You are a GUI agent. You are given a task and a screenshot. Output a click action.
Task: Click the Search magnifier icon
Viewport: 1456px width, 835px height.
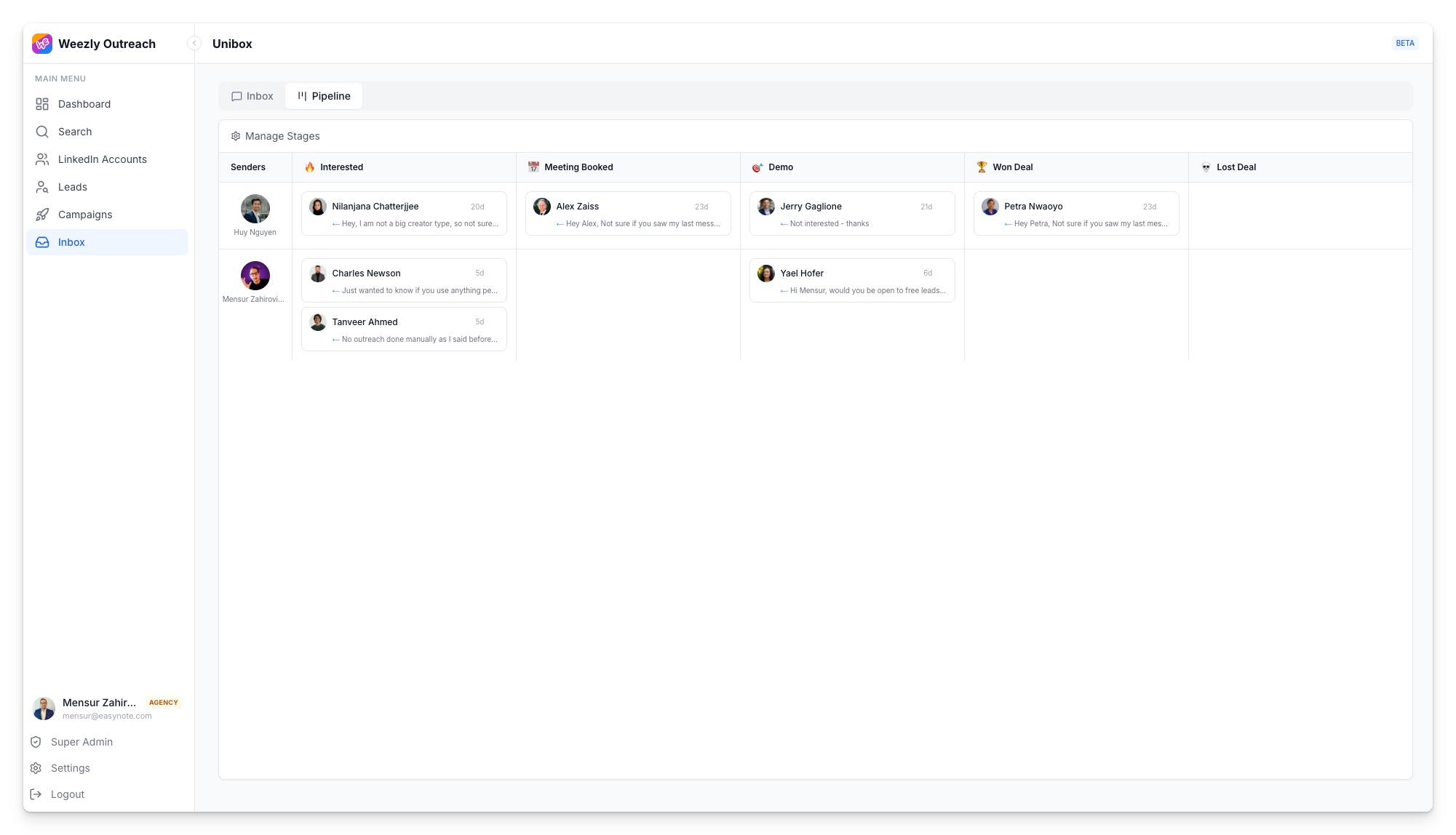point(42,132)
